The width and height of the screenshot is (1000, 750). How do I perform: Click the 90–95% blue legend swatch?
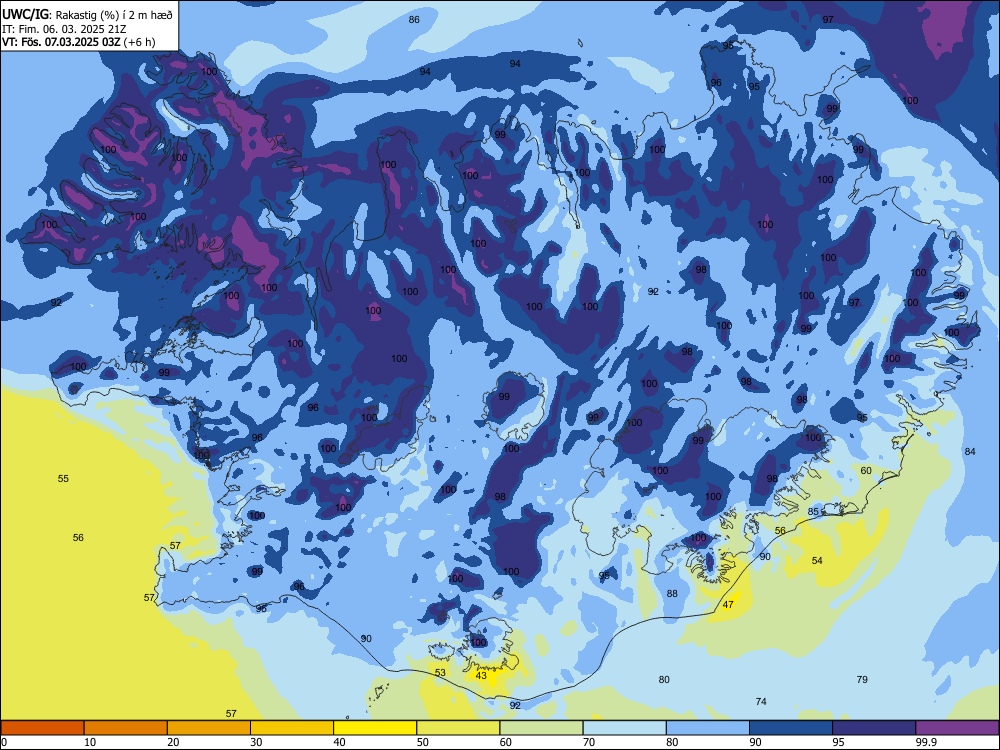[791, 728]
